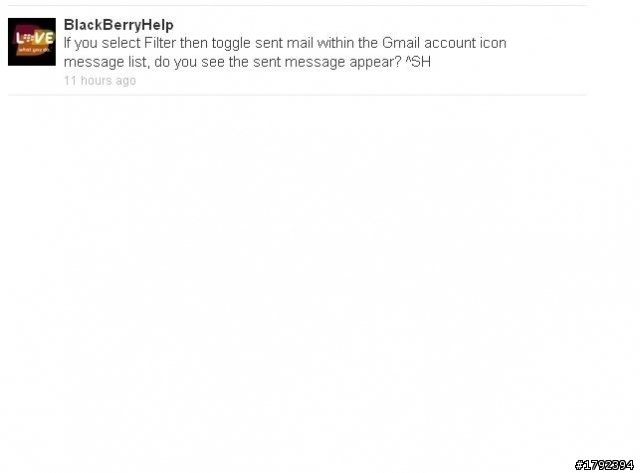Click the 'what you do' caption in the avatar
The width and height of the screenshot is (640, 473).
[x=34, y=50]
